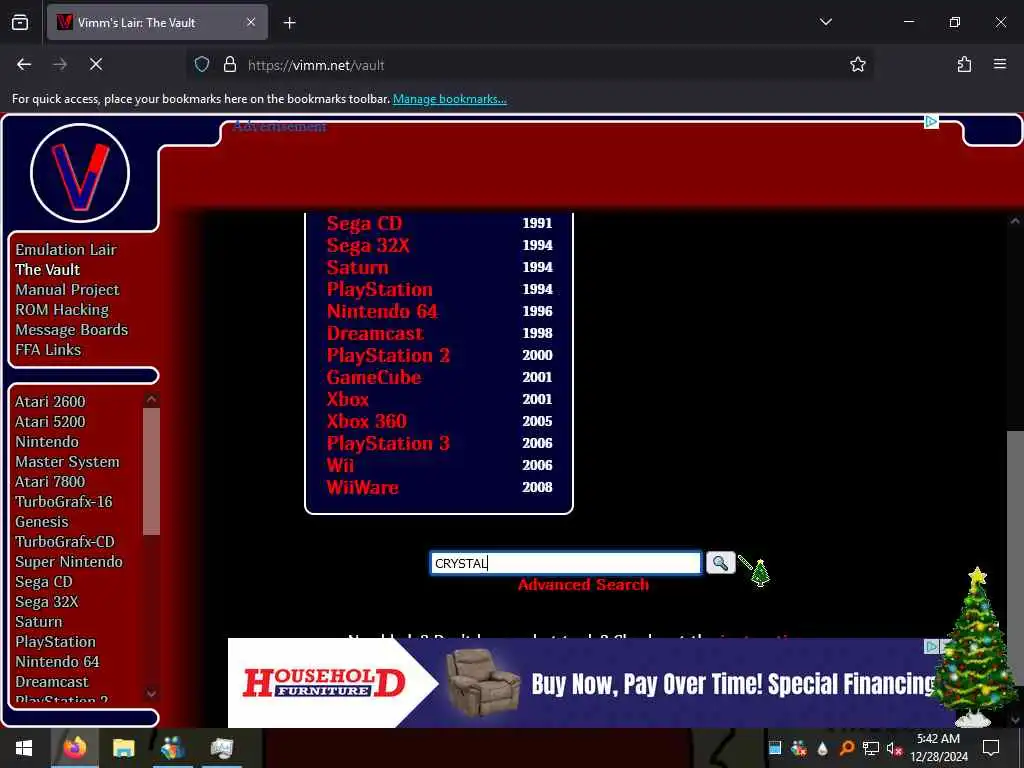Click the Firefox taskbar icon

74,748
